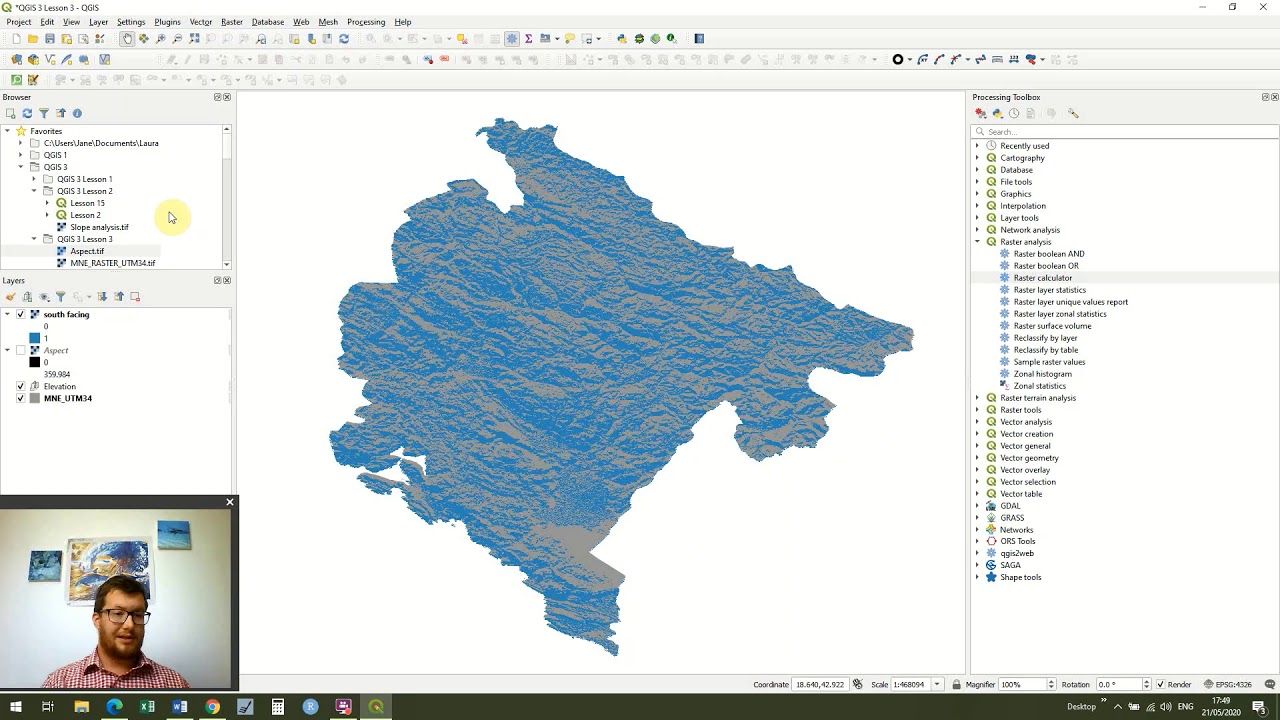Viewport: 1280px width, 720px height.
Task: Open statistical summary sigma icon
Action: pyautogui.click(x=529, y=39)
